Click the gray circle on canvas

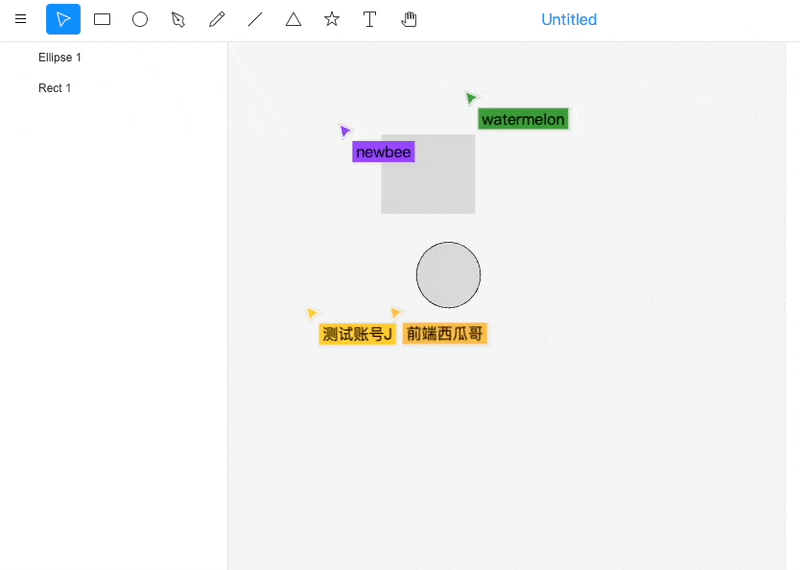pos(448,275)
